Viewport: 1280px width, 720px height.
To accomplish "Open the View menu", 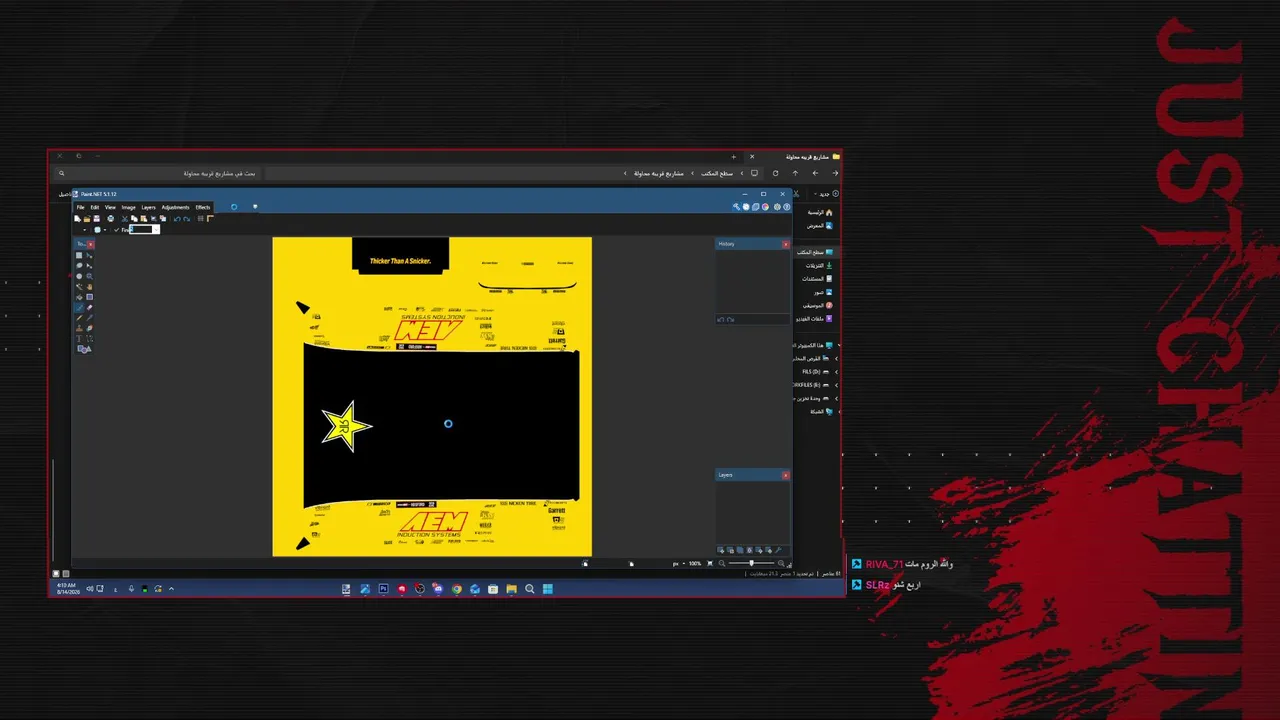I will (110, 207).
